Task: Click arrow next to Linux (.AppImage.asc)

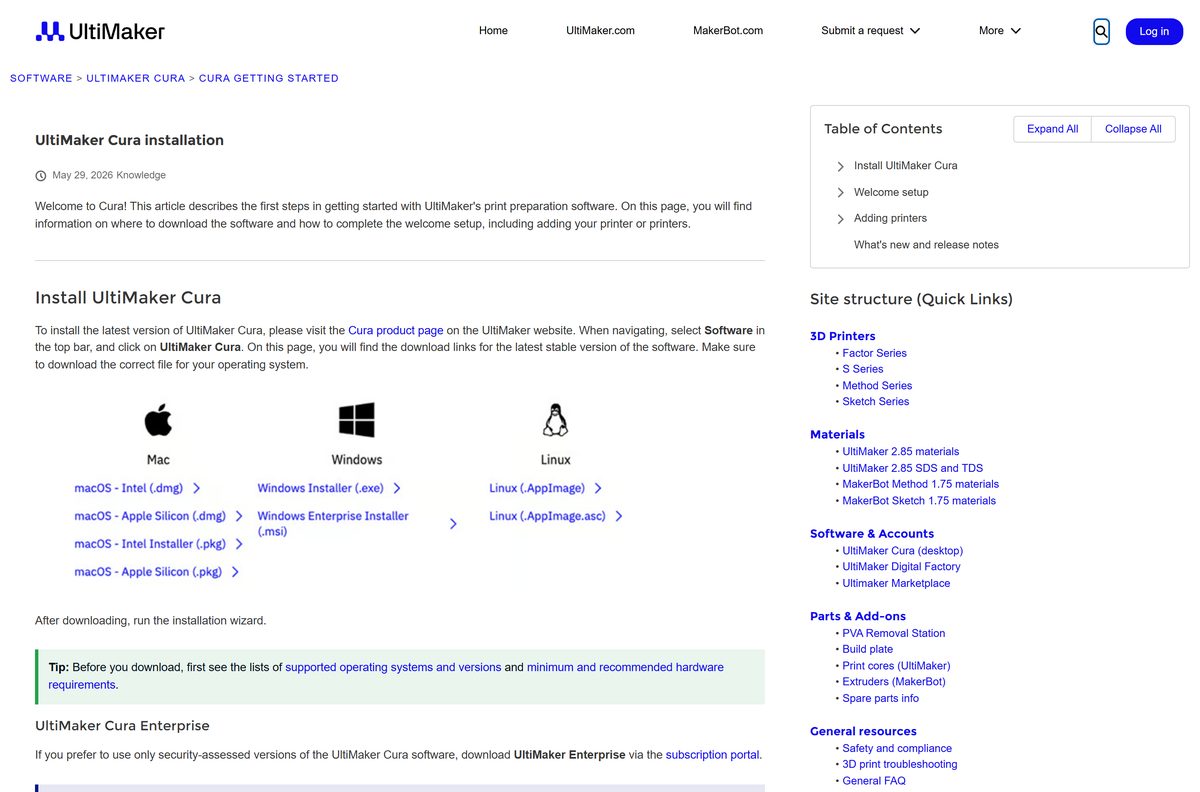Action: tap(619, 516)
